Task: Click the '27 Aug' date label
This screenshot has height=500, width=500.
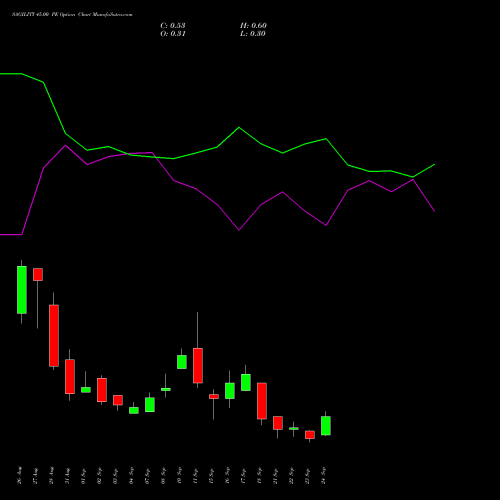Action: point(35,475)
